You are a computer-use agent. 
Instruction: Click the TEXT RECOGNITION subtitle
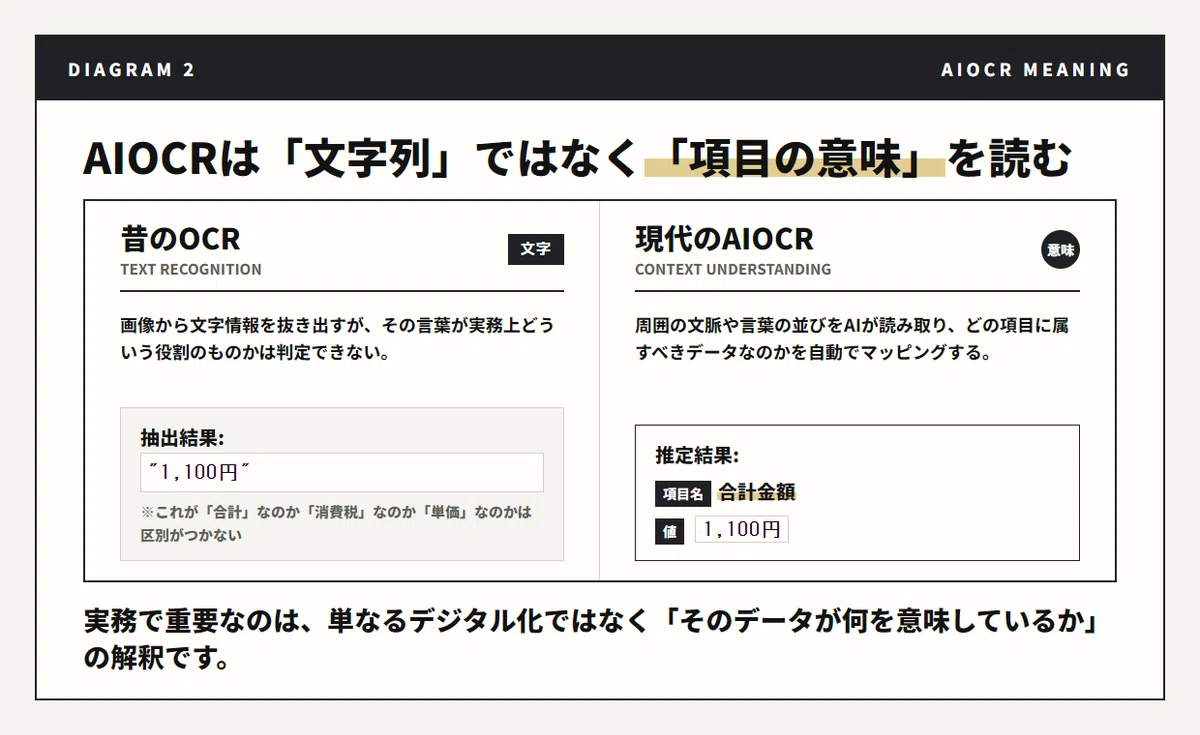191,269
